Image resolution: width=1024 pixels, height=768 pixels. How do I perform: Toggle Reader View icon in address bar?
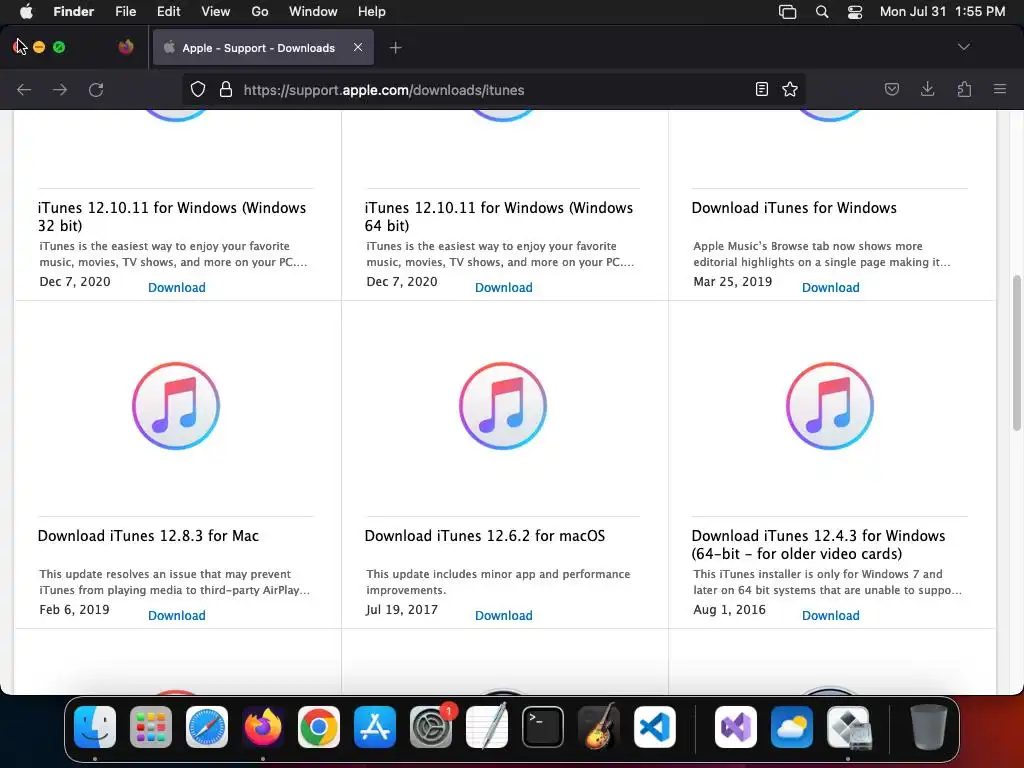pyautogui.click(x=761, y=89)
